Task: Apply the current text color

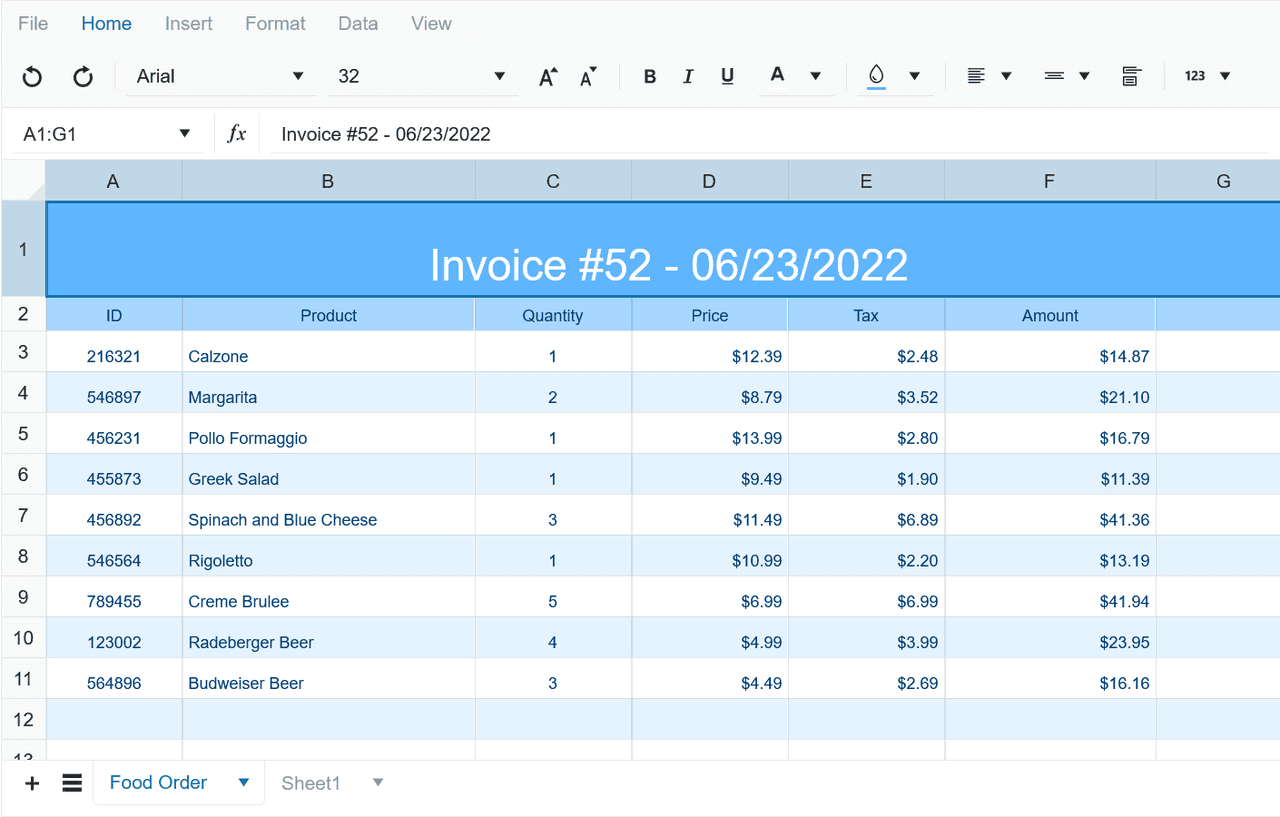Action: click(x=777, y=75)
